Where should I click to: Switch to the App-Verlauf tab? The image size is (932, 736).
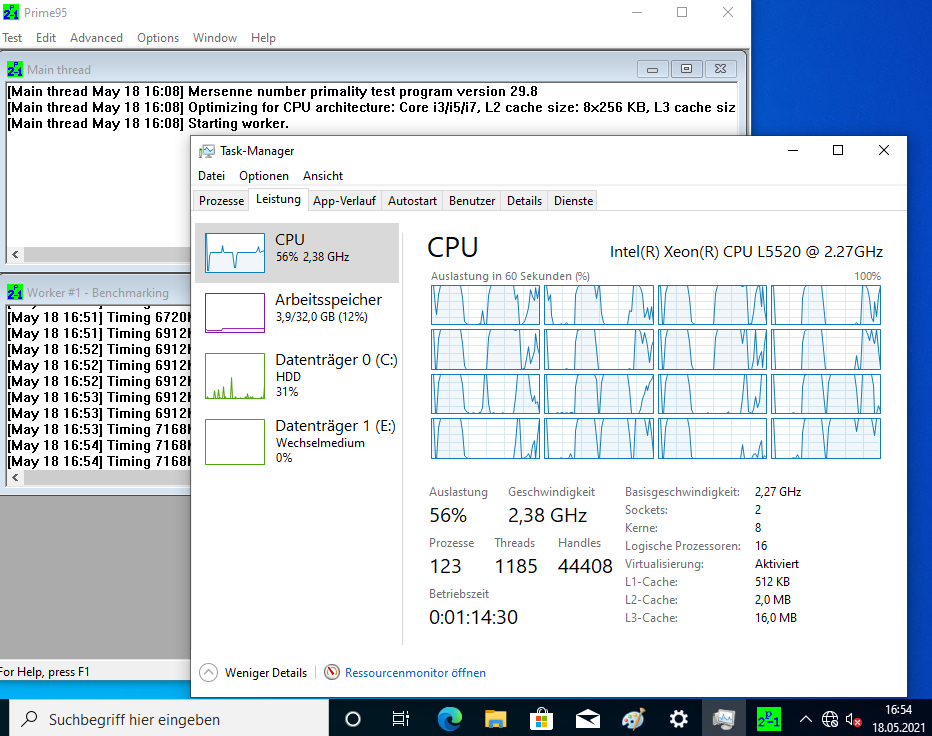pyautogui.click(x=344, y=201)
